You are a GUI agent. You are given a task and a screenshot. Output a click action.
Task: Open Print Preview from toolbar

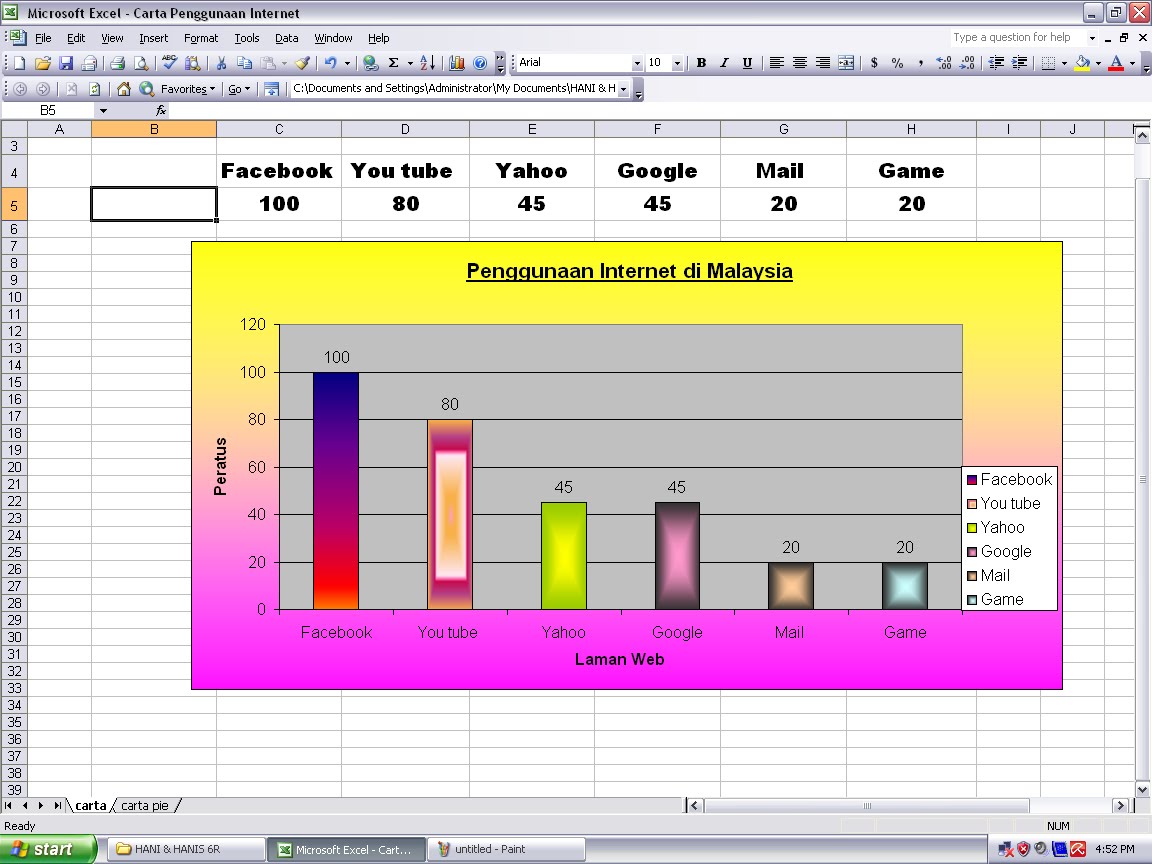point(140,63)
